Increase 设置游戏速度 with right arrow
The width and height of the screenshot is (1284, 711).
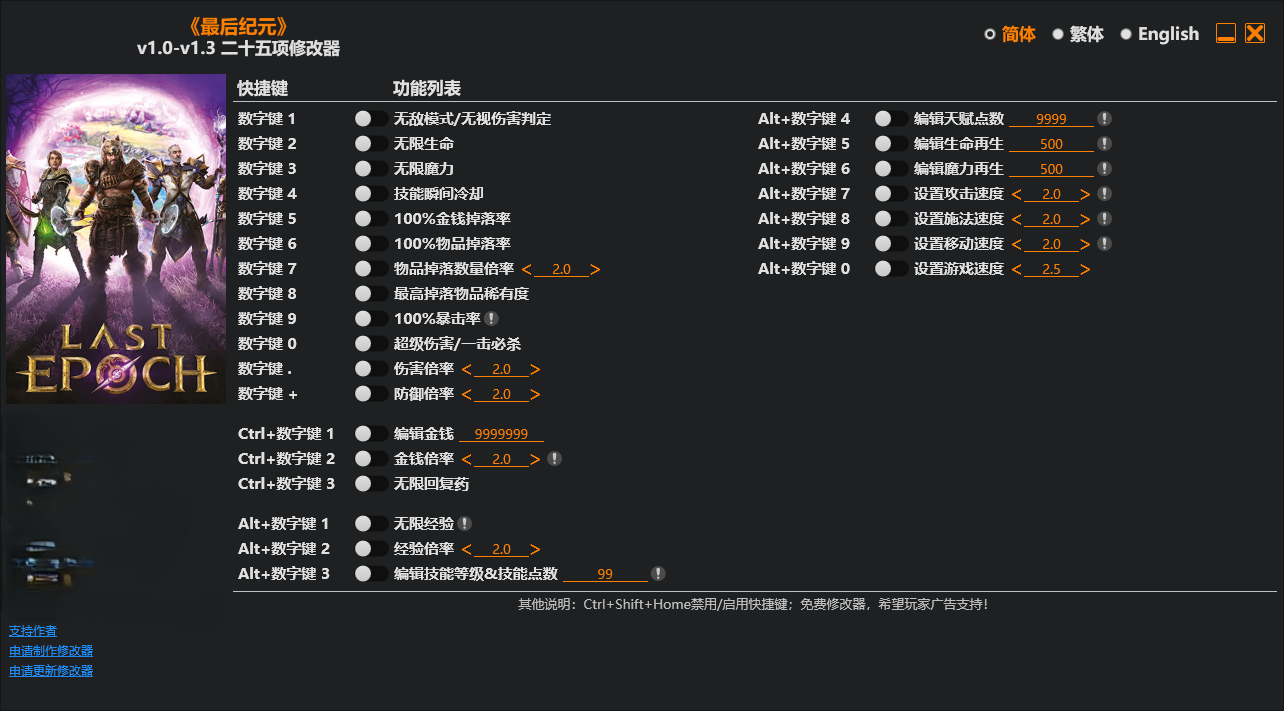click(x=1085, y=269)
